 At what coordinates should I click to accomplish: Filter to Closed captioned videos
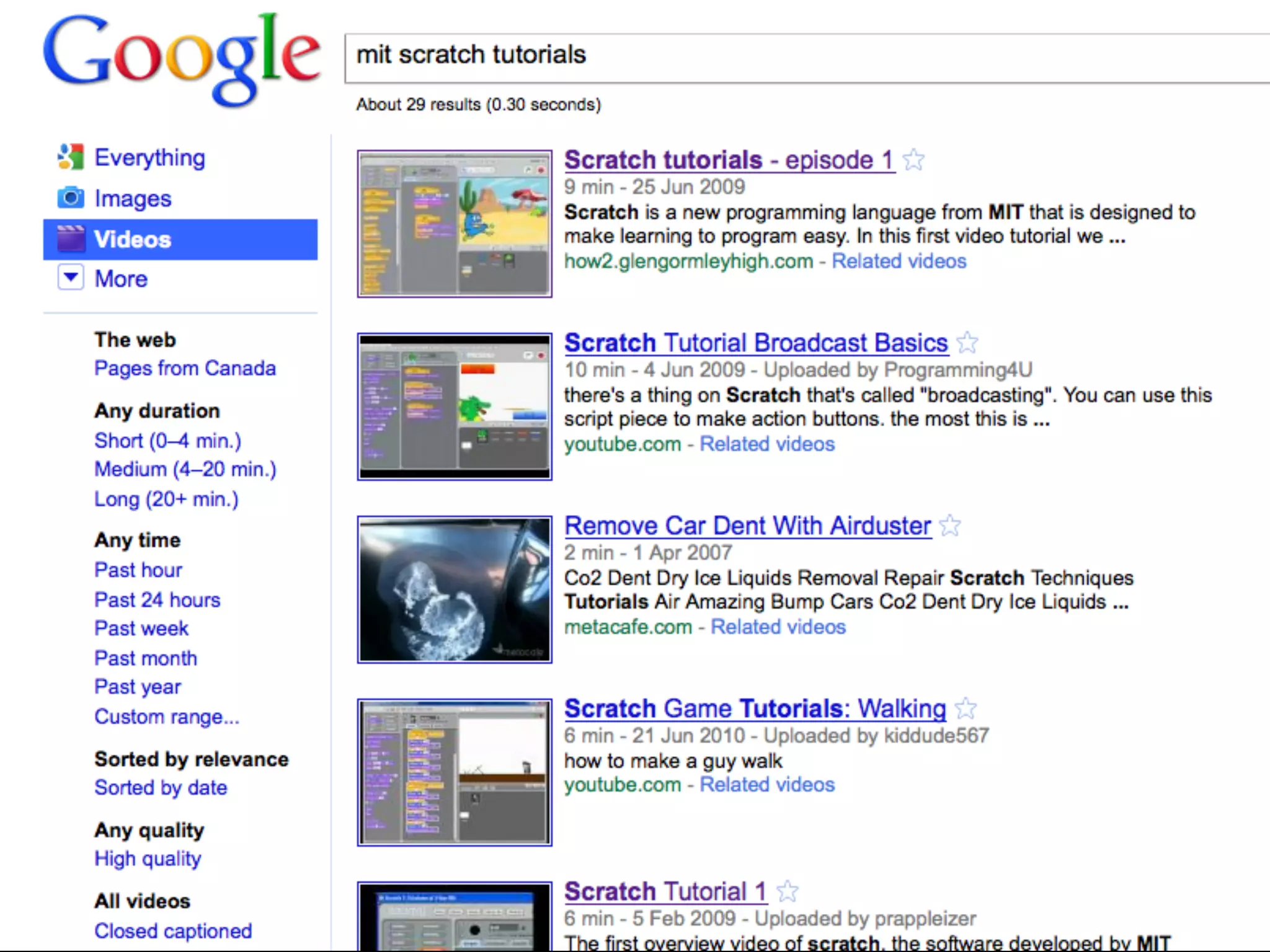coord(173,931)
